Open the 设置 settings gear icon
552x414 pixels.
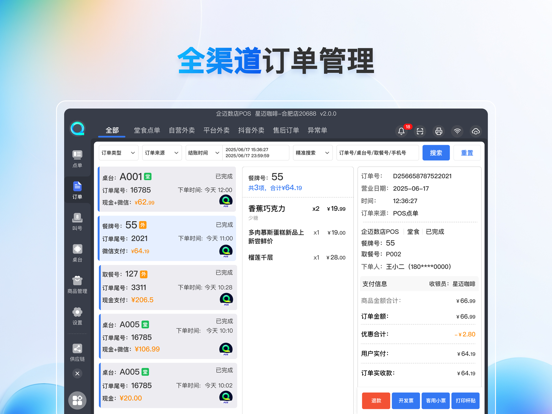(x=77, y=316)
